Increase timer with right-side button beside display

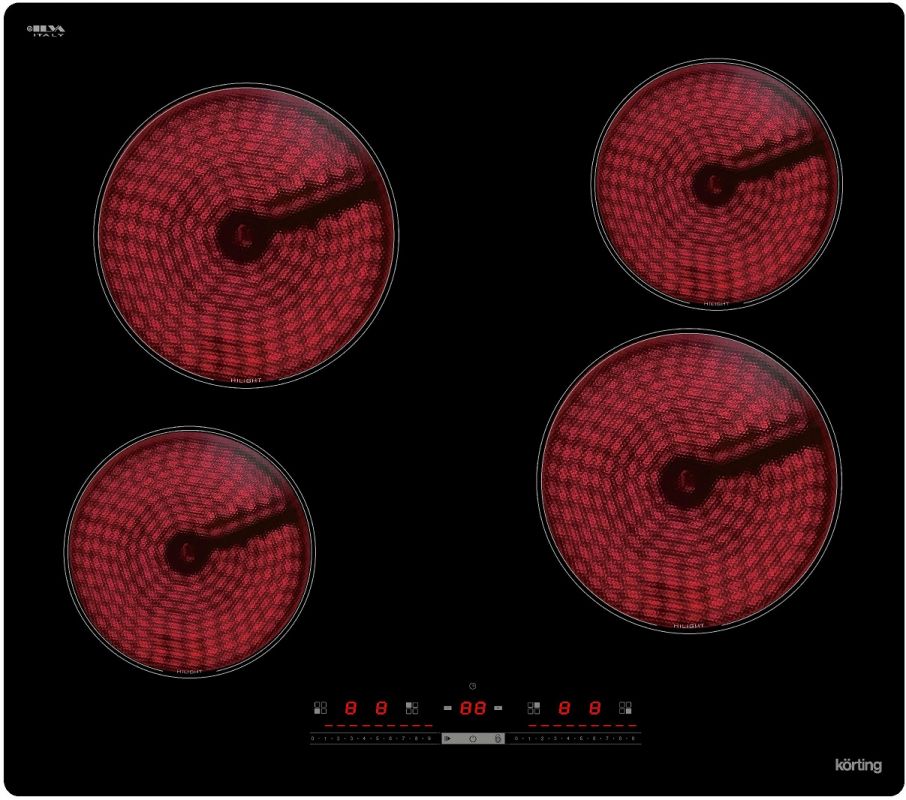point(496,707)
